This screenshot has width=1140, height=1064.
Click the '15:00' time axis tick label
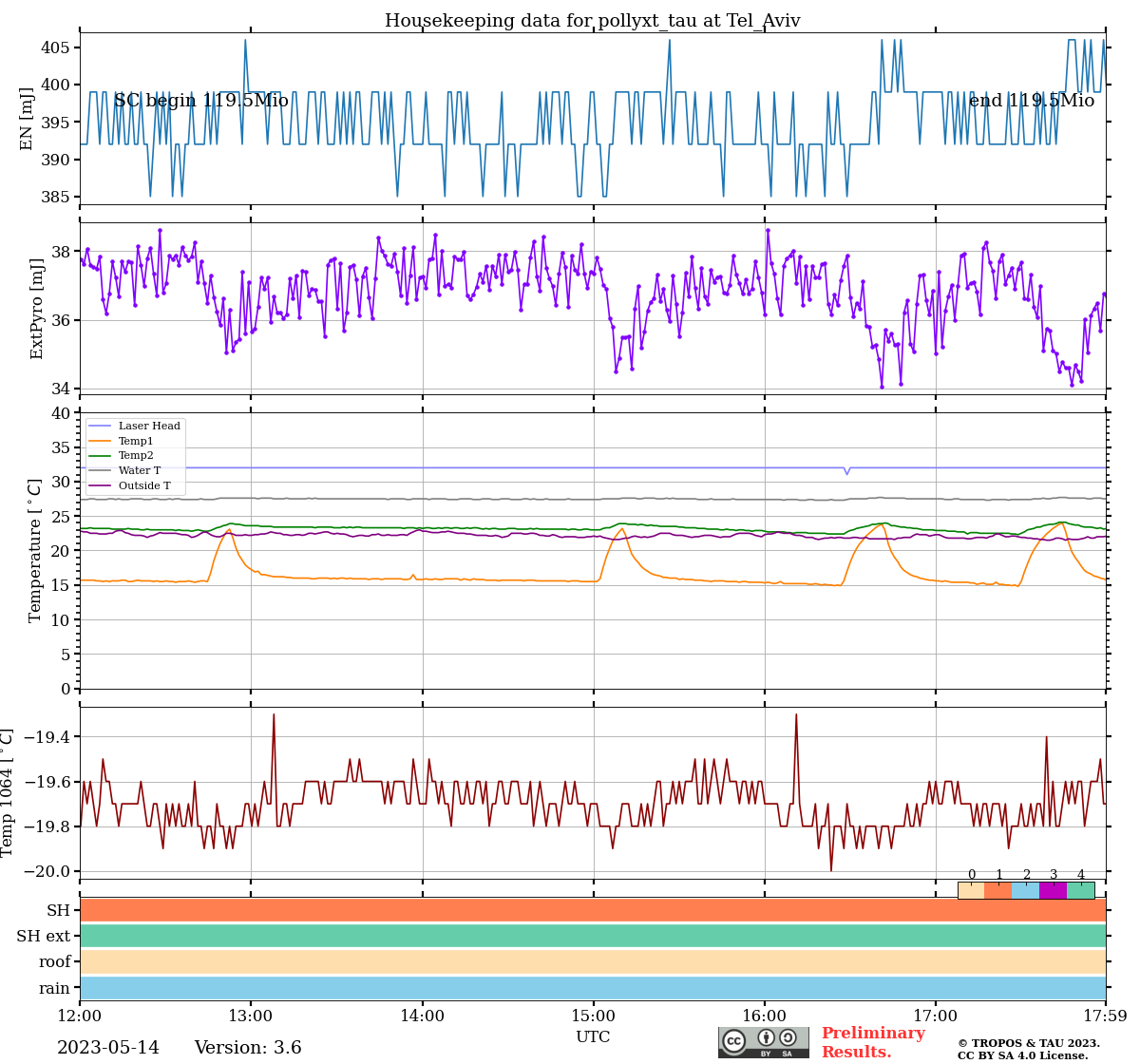tap(593, 1016)
